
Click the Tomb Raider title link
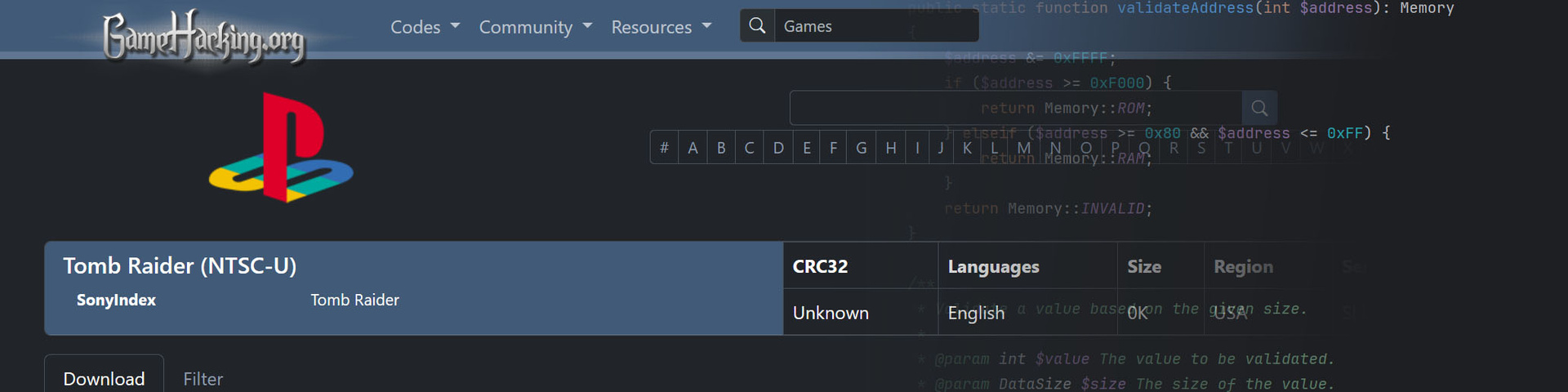click(x=354, y=300)
